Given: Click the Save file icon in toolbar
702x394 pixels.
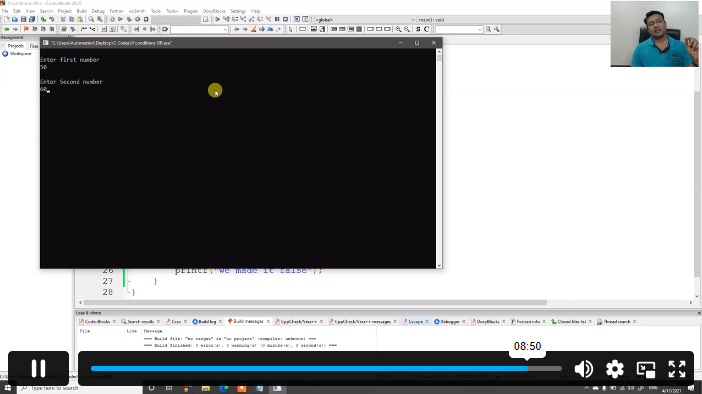Looking at the screenshot, I should pos(23,20).
